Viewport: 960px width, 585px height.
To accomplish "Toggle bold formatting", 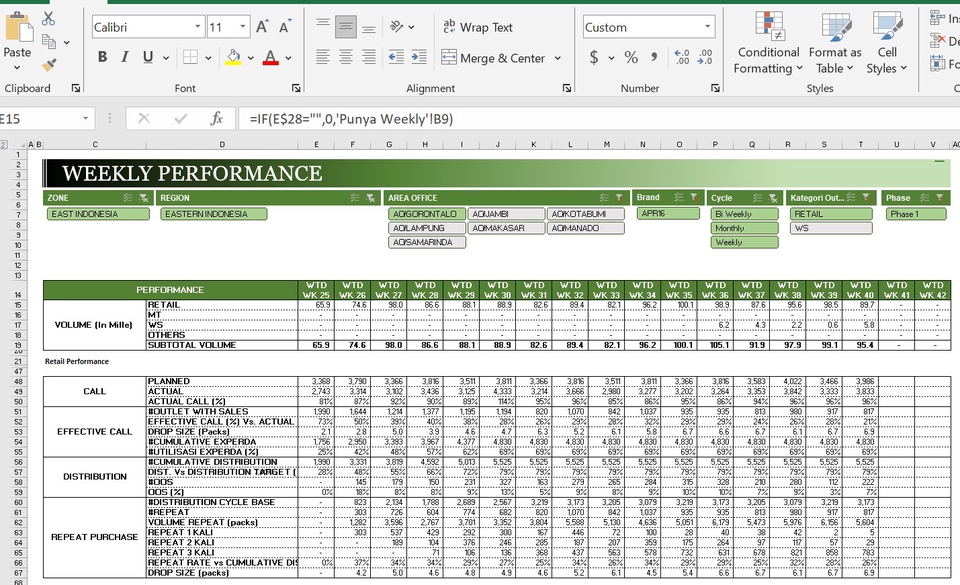I will (102, 58).
